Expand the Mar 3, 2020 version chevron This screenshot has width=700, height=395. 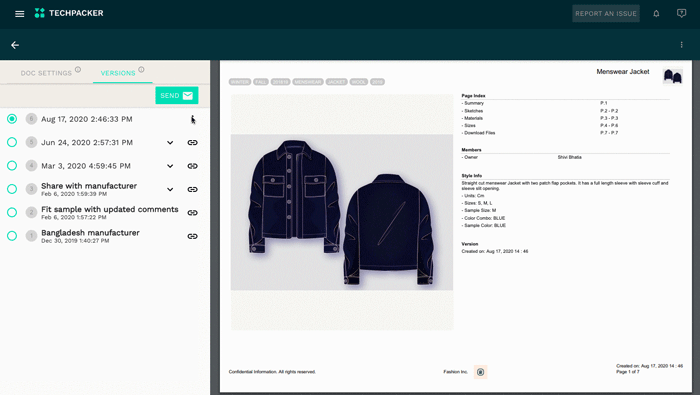(170, 166)
